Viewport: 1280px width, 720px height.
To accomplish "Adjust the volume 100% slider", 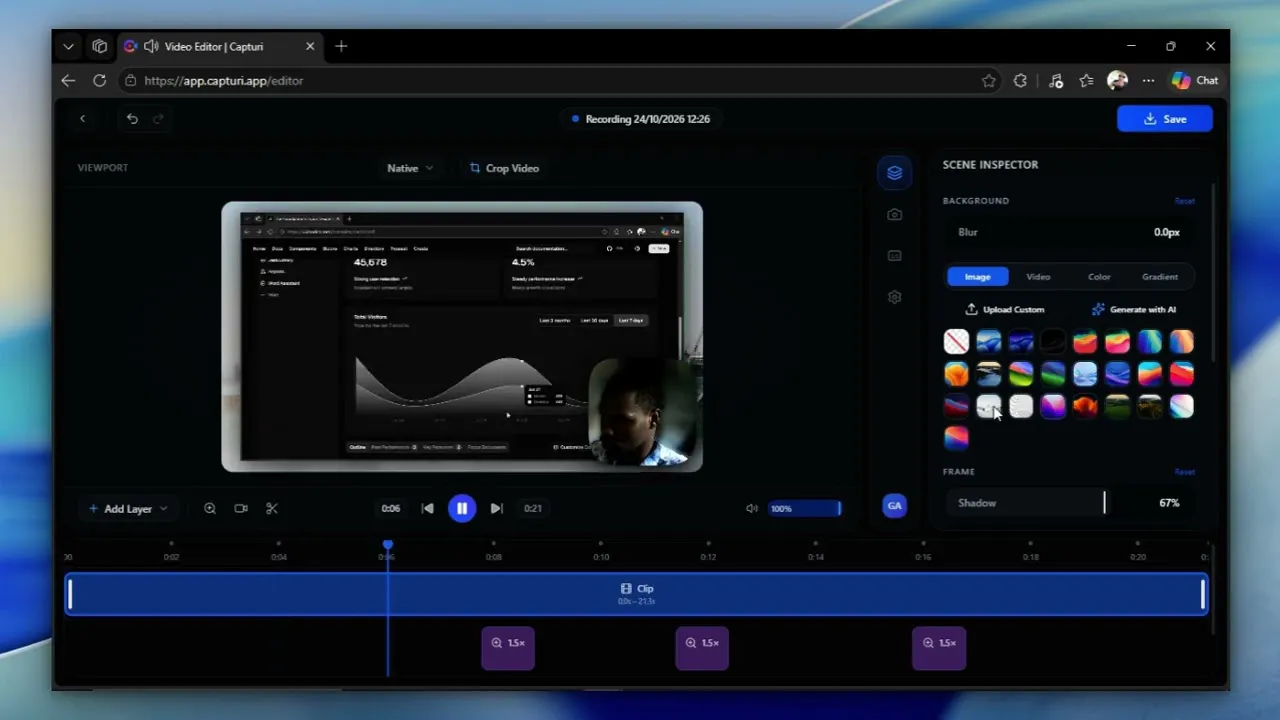I will 804,508.
